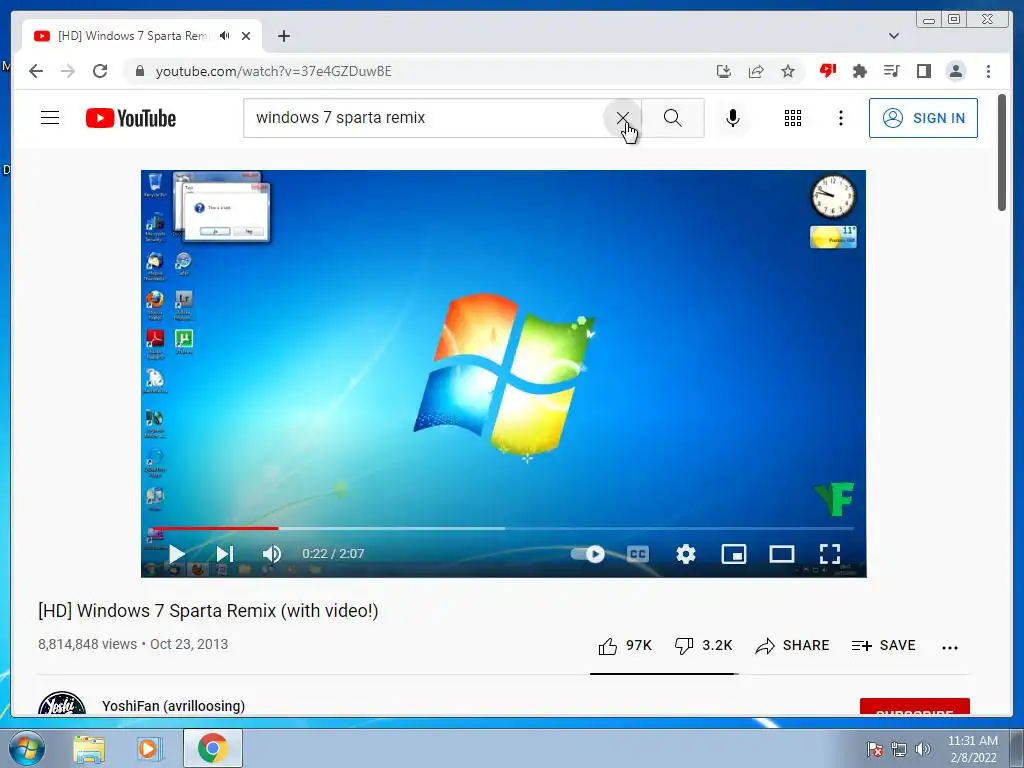Click the video title text
The image size is (1024, 768).
click(x=208, y=611)
